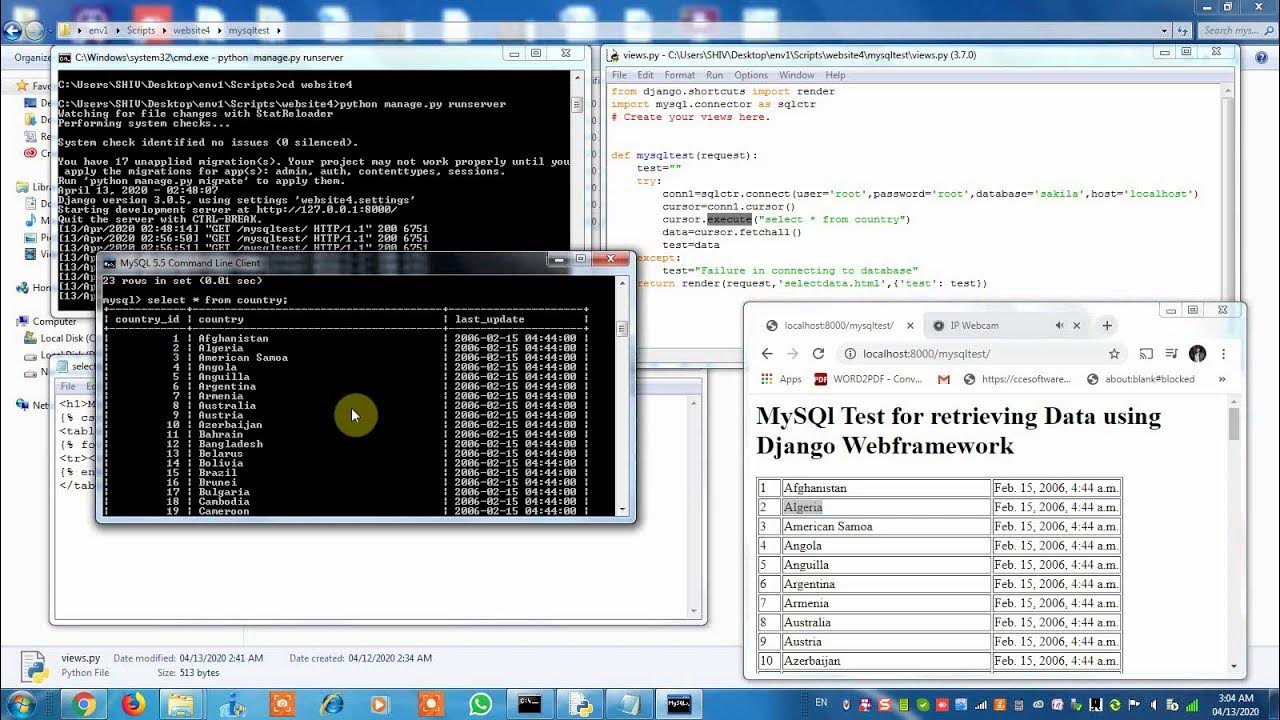Open Chrome three-dot menu
The height and width of the screenshot is (720, 1280).
tap(1223, 353)
